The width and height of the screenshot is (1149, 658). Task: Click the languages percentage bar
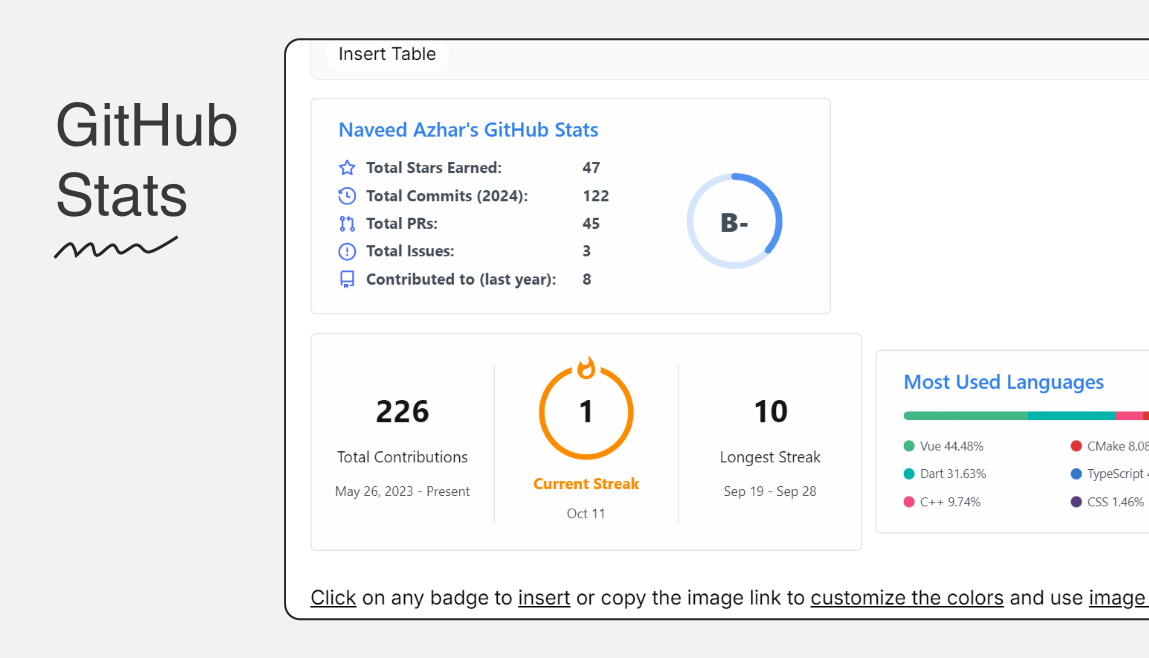1026,415
